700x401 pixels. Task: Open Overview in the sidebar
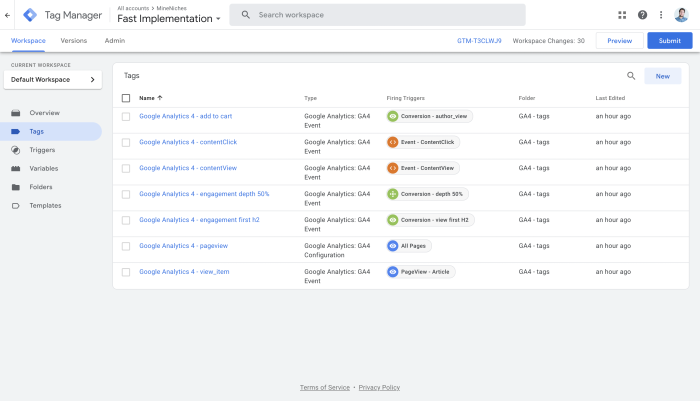pos(45,113)
